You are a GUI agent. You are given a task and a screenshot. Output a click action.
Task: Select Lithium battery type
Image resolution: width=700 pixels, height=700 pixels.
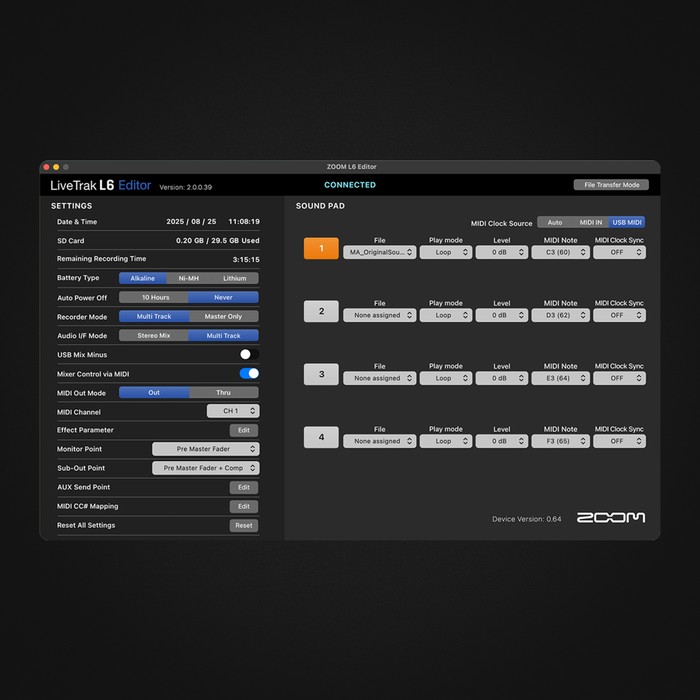coord(234,278)
